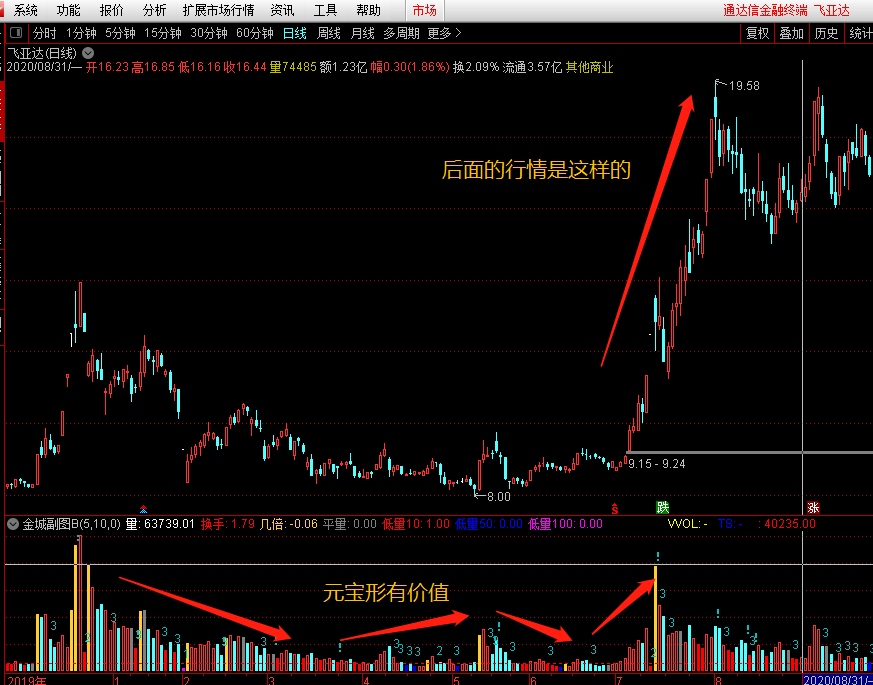Click the red 涨 marker icon
Image resolution: width=873 pixels, height=685 pixels.
[x=813, y=507]
